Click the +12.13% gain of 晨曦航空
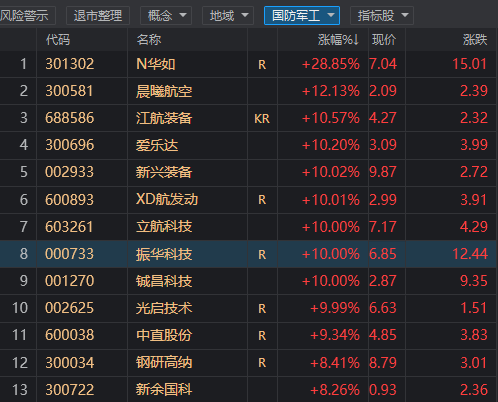 pos(331,91)
